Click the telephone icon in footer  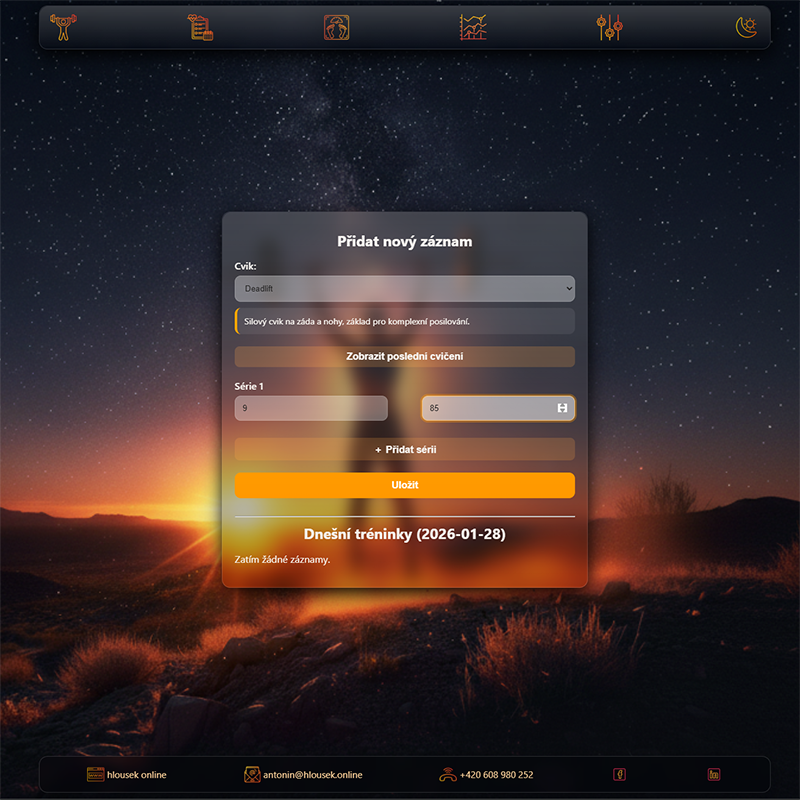click(447, 775)
